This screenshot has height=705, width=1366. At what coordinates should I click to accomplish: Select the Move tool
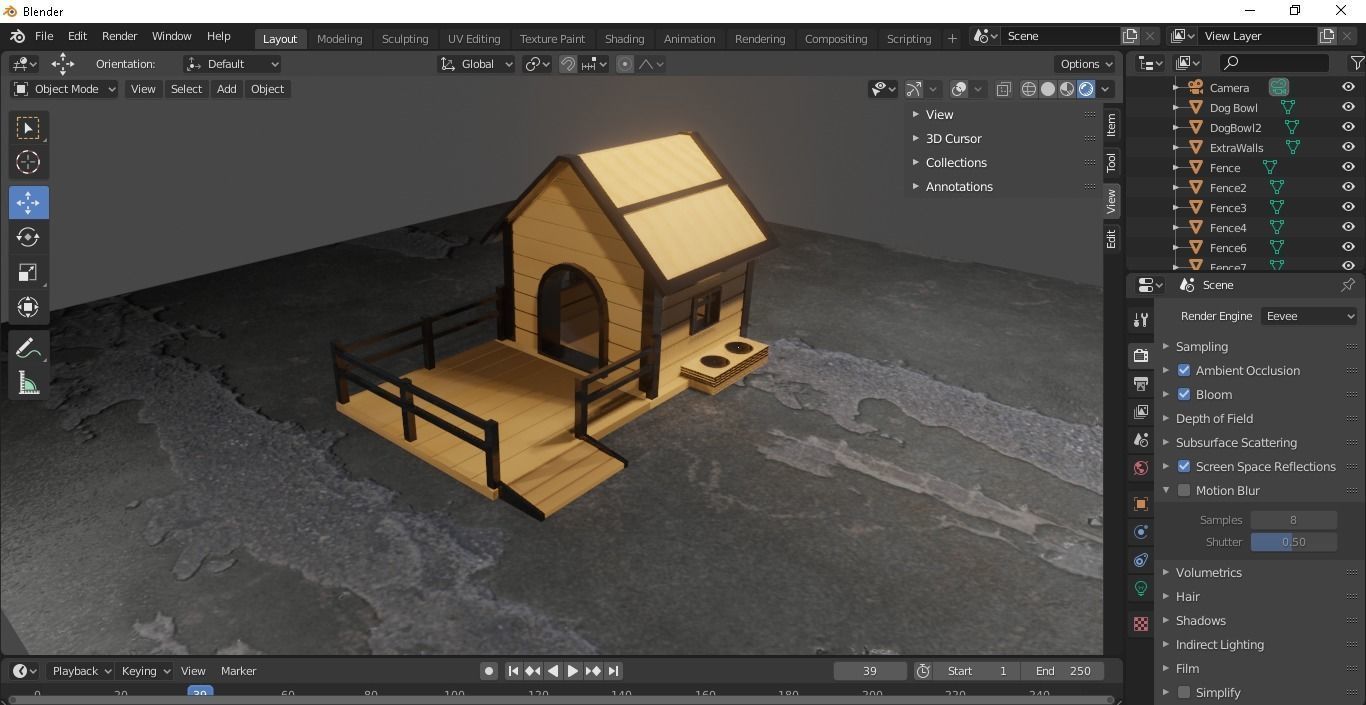click(28, 202)
